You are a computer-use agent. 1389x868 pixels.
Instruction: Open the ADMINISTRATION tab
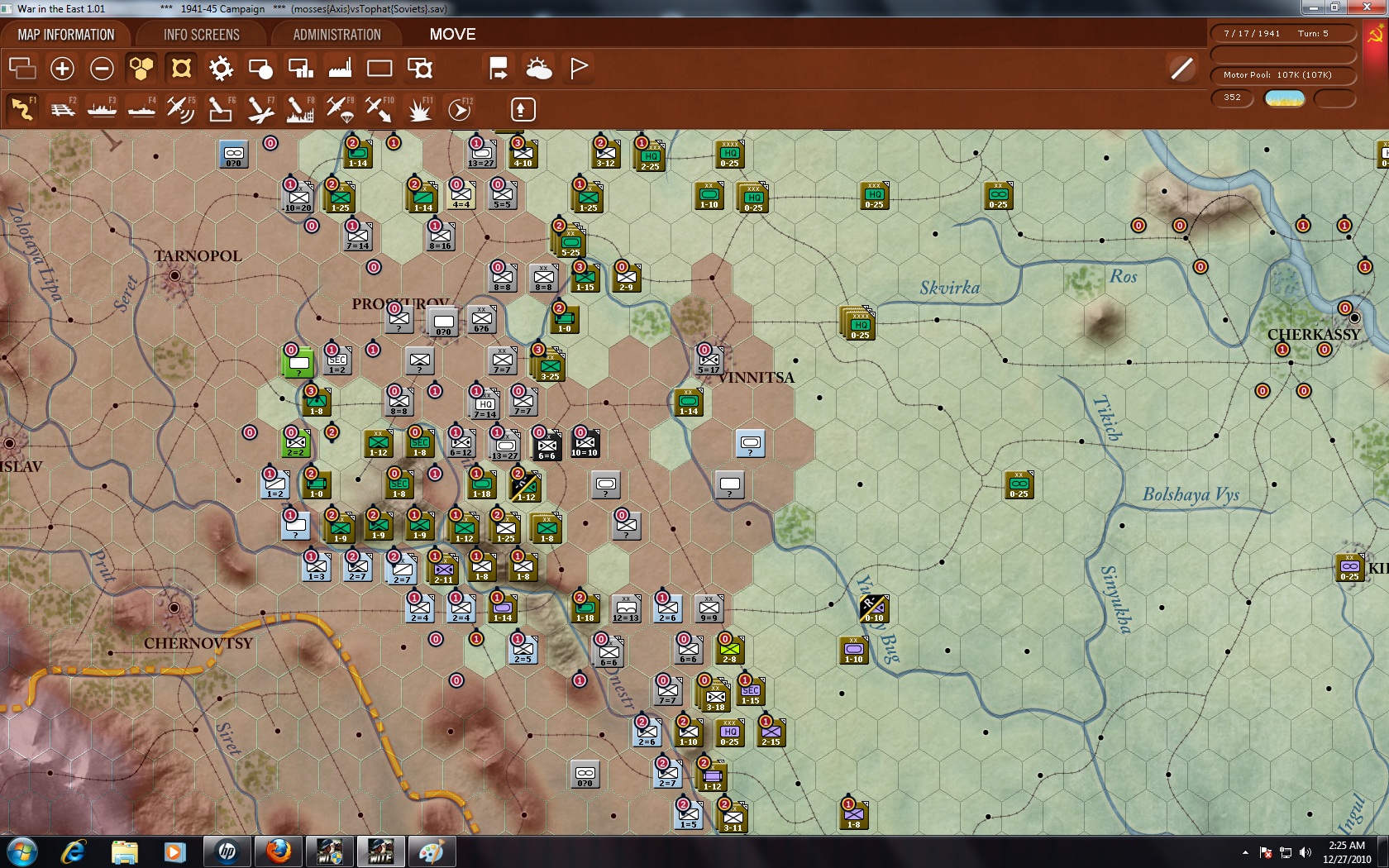click(x=337, y=35)
